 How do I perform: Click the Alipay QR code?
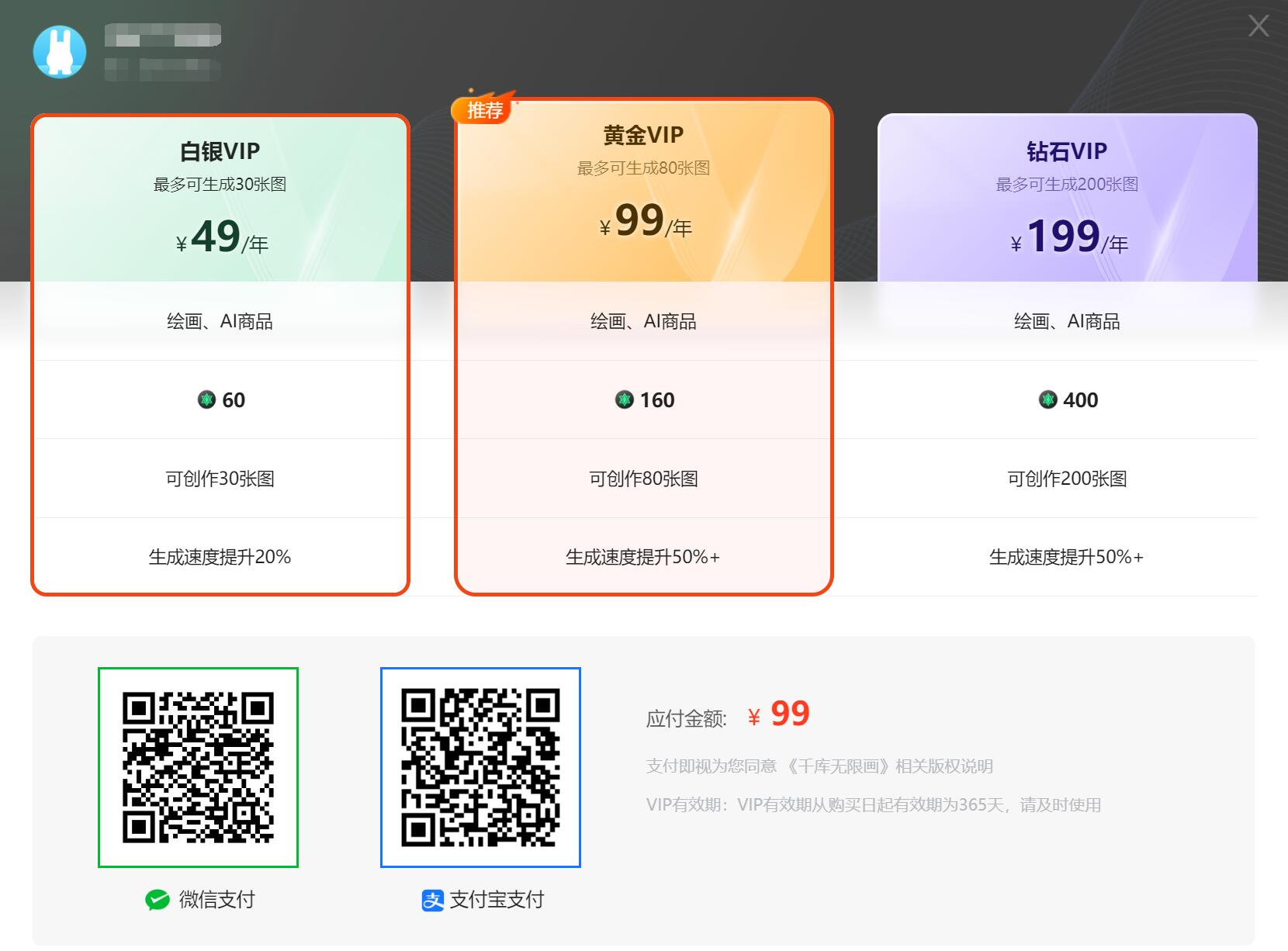pos(480,767)
